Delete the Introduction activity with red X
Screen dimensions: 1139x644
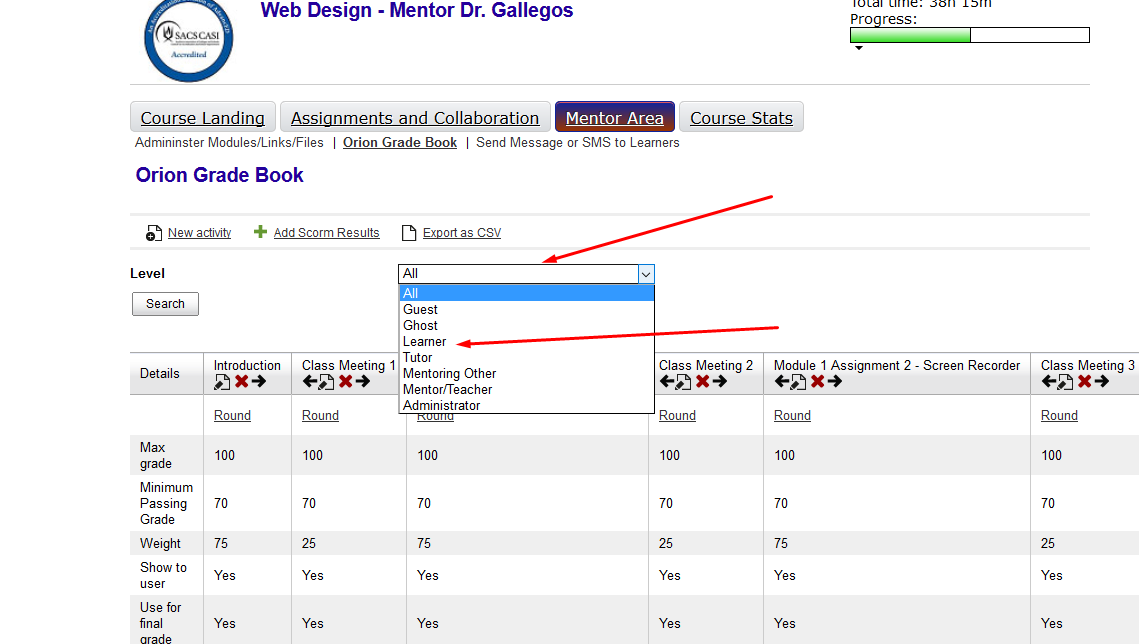pyautogui.click(x=241, y=382)
